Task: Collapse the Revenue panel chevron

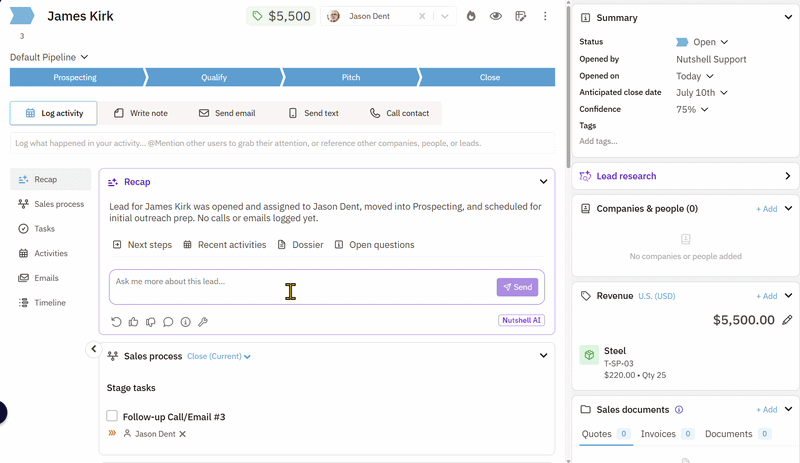Action: [788, 296]
